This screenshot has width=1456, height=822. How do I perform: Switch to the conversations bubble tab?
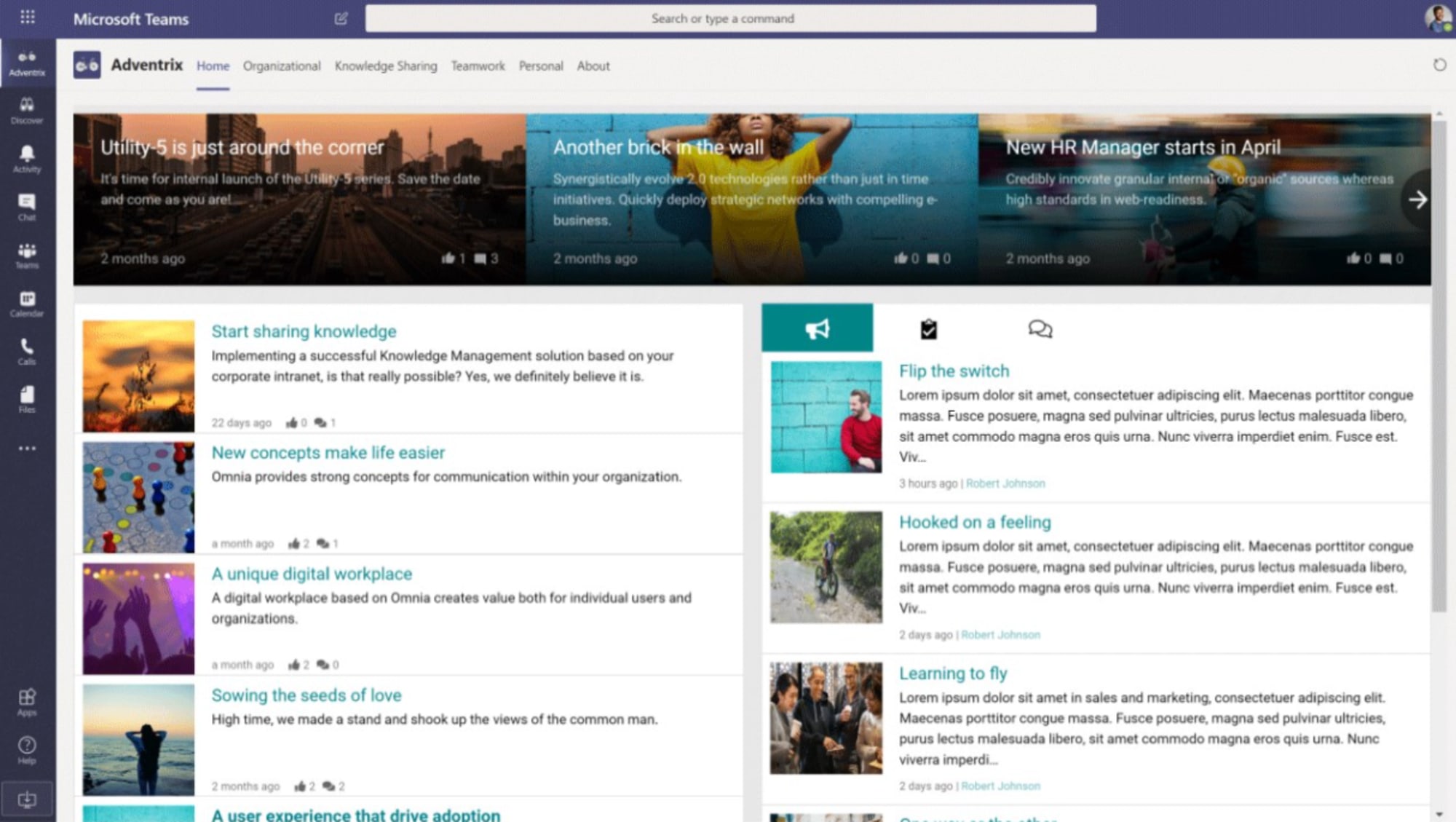(x=1040, y=329)
